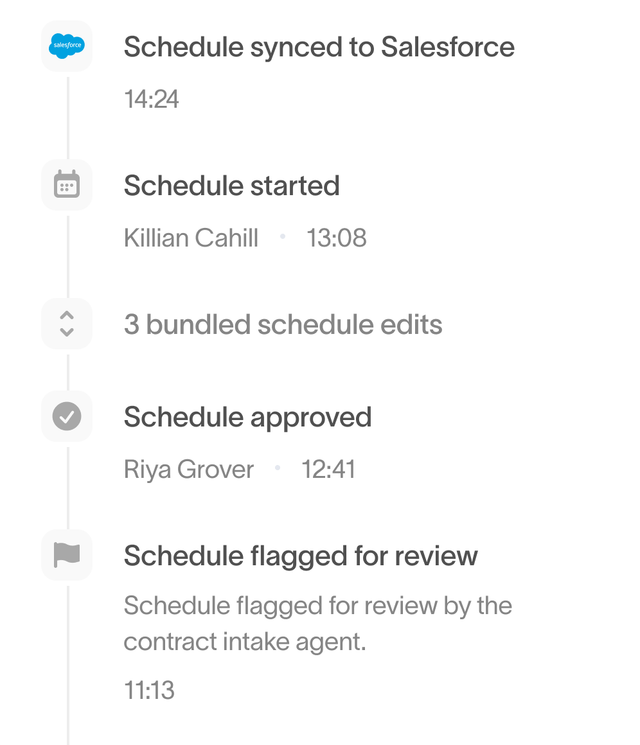Expand 3 bundled schedule edits
Viewport: 640px width, 745px height.
tap(282, 325)
